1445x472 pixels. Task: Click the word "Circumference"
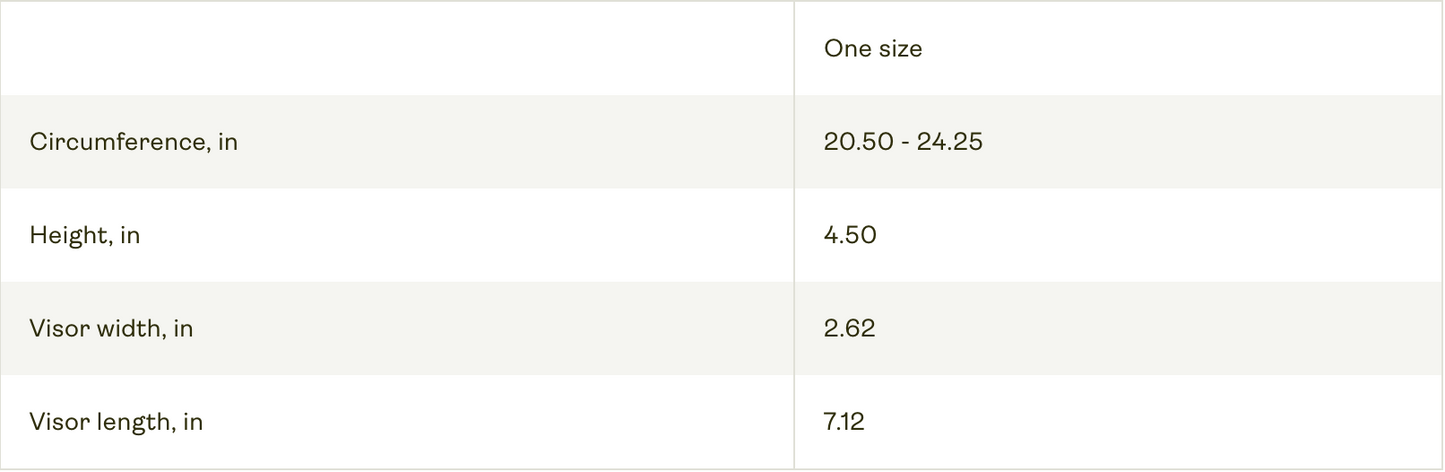point(118,142)
